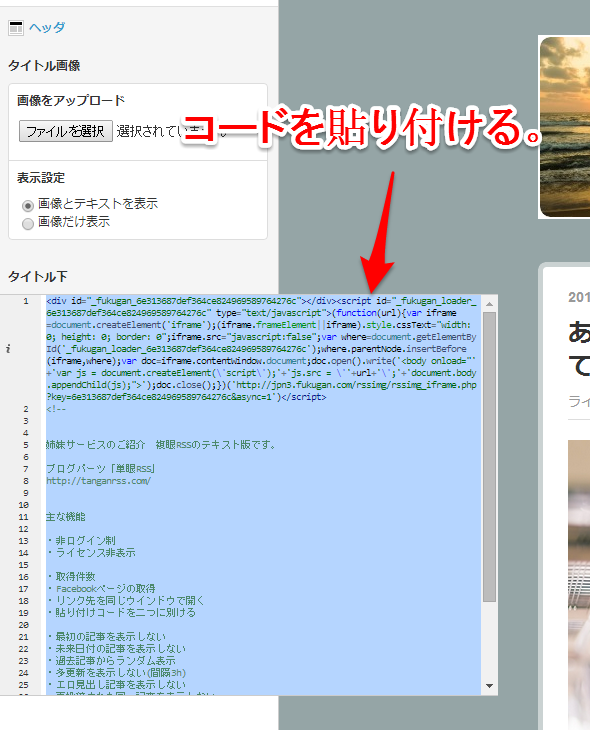Click the ・Facebookページの取得 line
Image resolution: width=590 pixels, height=730 pixels.
[x=101, y=589]
